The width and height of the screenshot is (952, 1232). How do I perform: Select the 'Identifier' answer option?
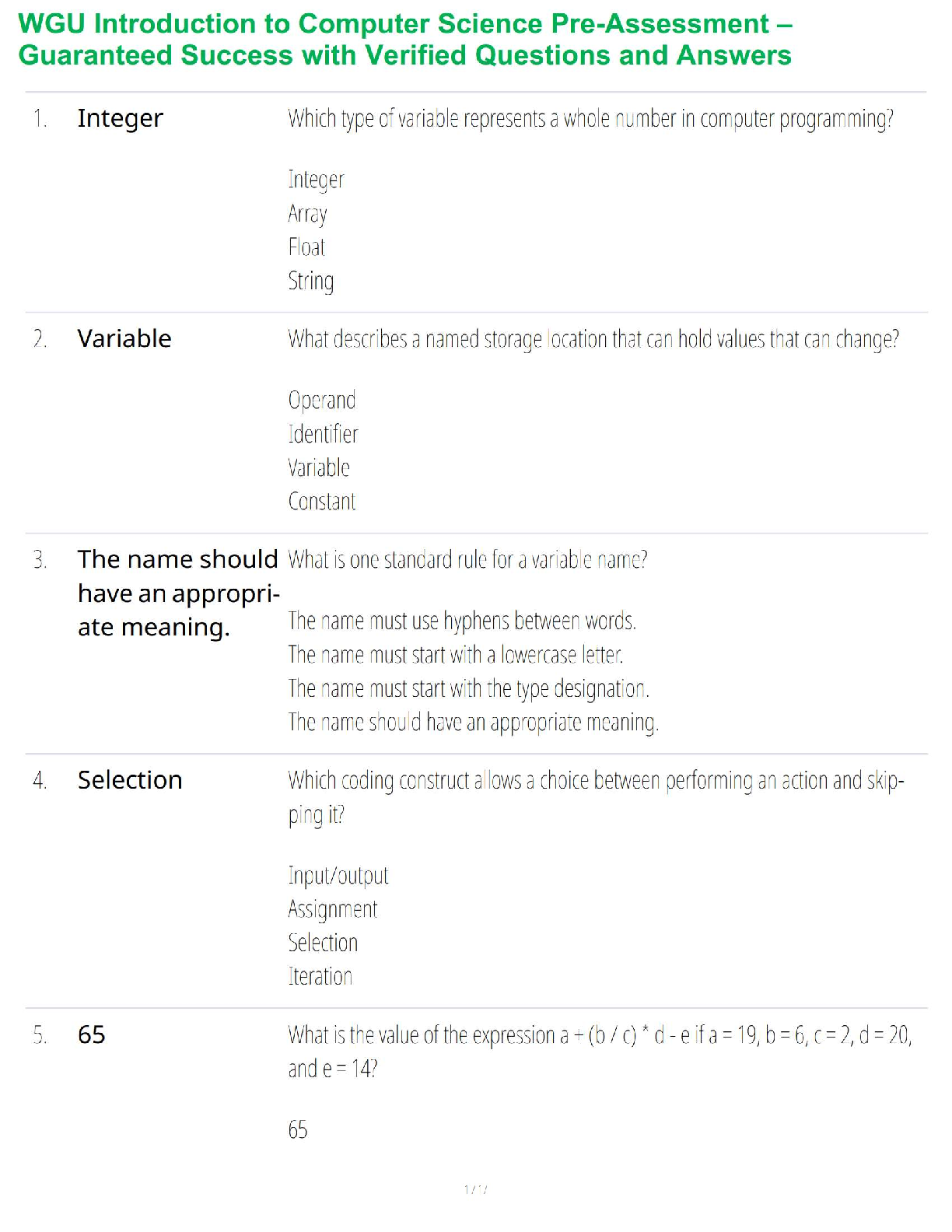[x=323, y=434]
